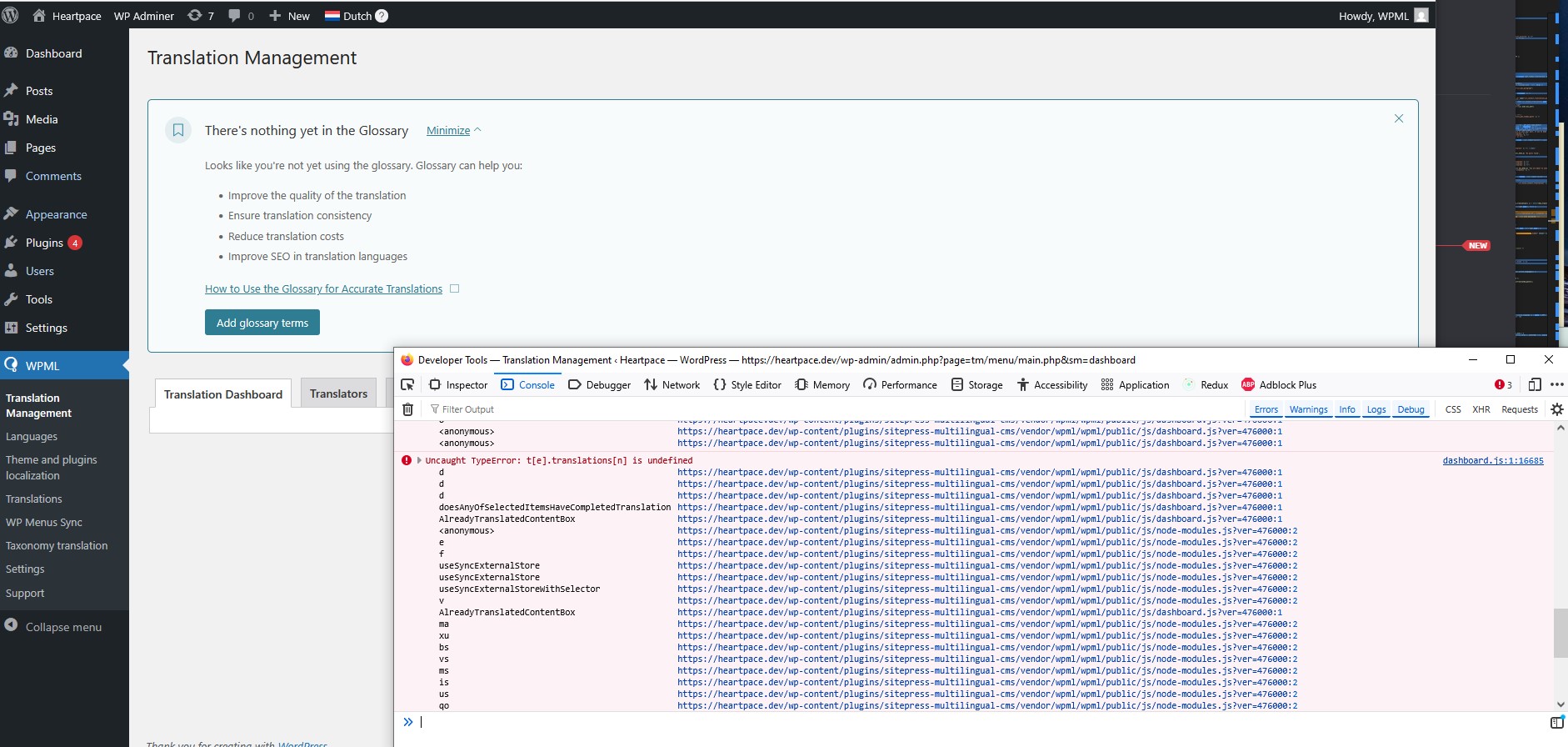Switch to the Inspector panel

(458, 384)
